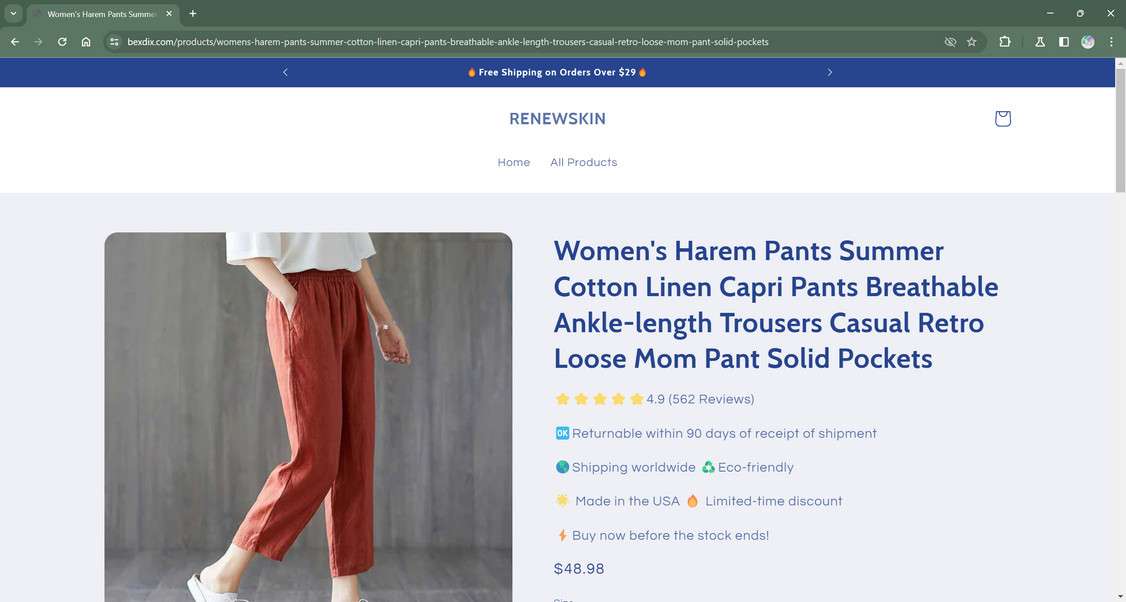This screenshot has height=602, width=1126.
Task: Close the Women's Harem Pants tab
Action: [169, 14]
